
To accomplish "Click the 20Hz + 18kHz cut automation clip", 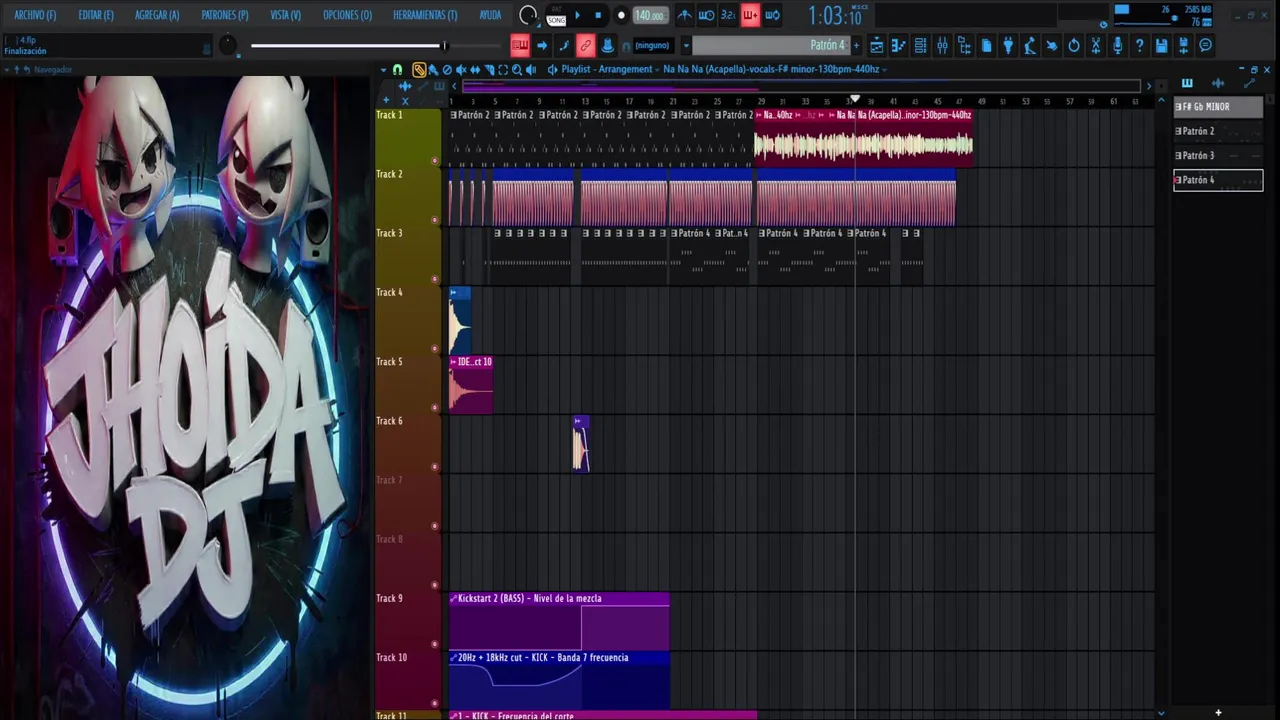I will 559,680.
